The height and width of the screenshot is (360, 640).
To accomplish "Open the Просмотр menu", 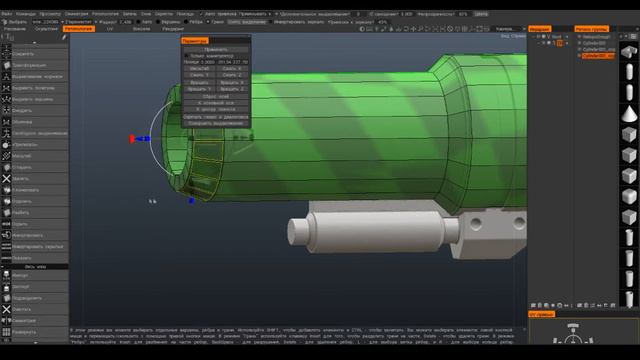I will [50, 14].
